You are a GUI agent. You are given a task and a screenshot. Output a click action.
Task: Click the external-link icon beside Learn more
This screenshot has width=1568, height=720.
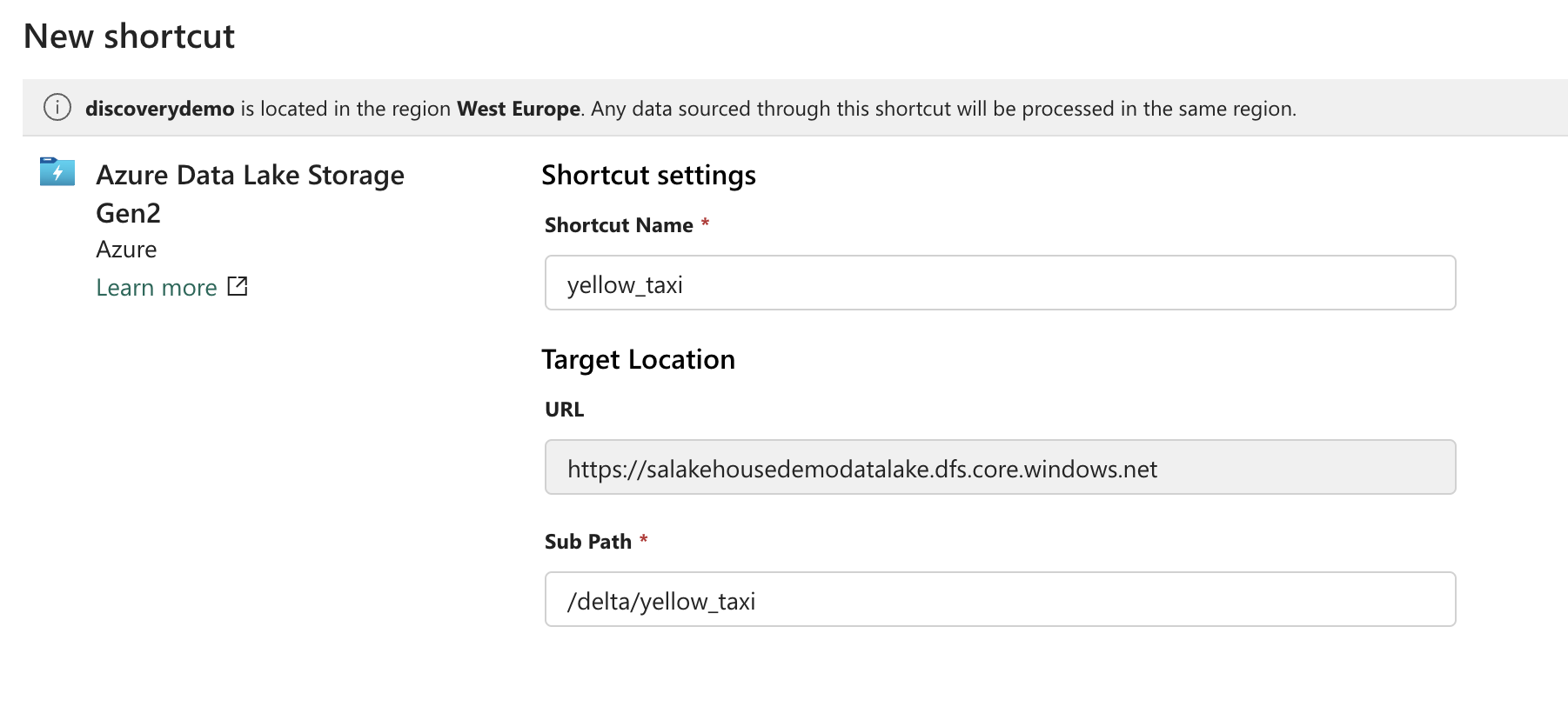point(238,286)
